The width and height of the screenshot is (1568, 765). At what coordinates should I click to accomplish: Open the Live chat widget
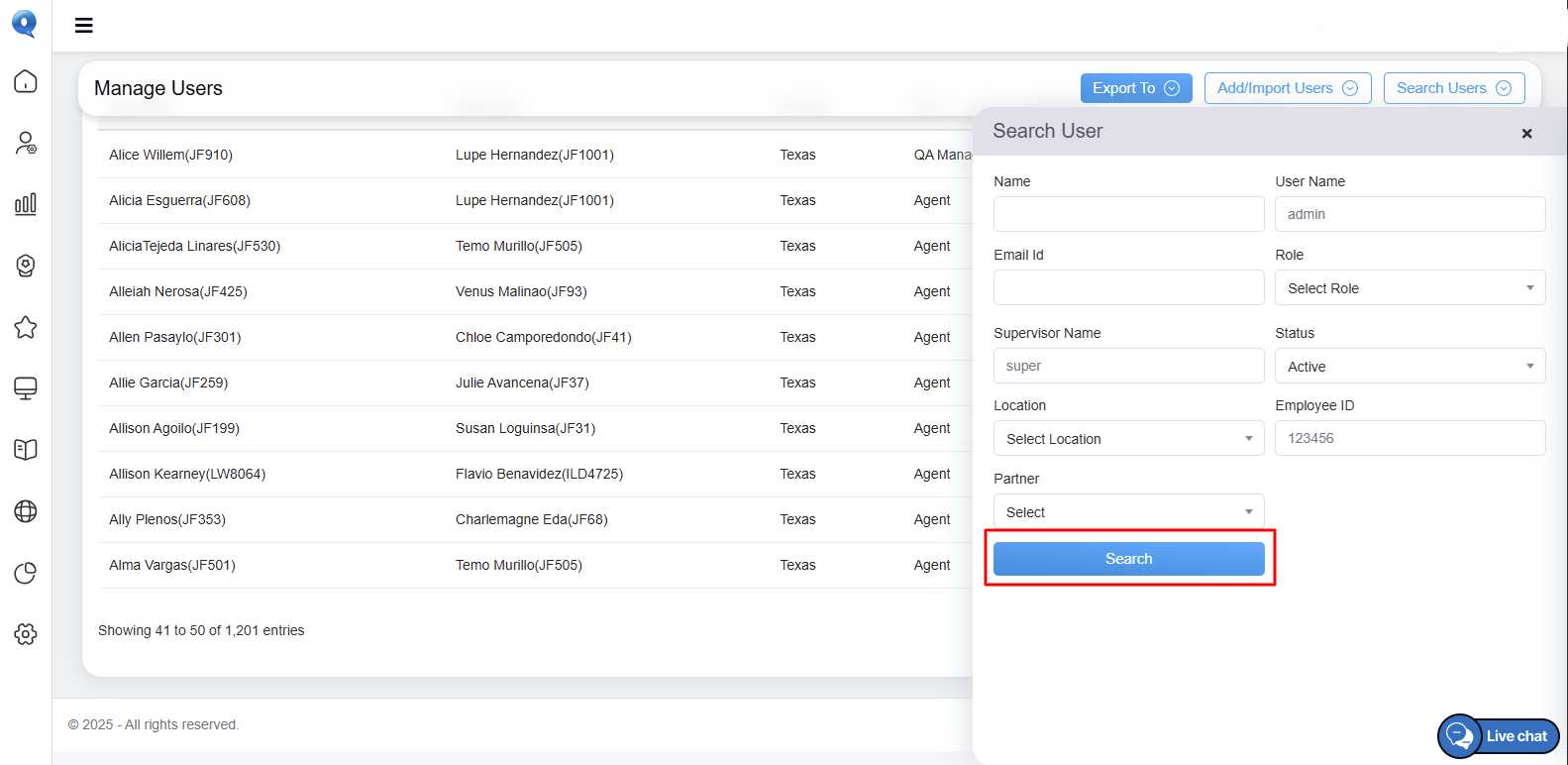[1498, 736]
